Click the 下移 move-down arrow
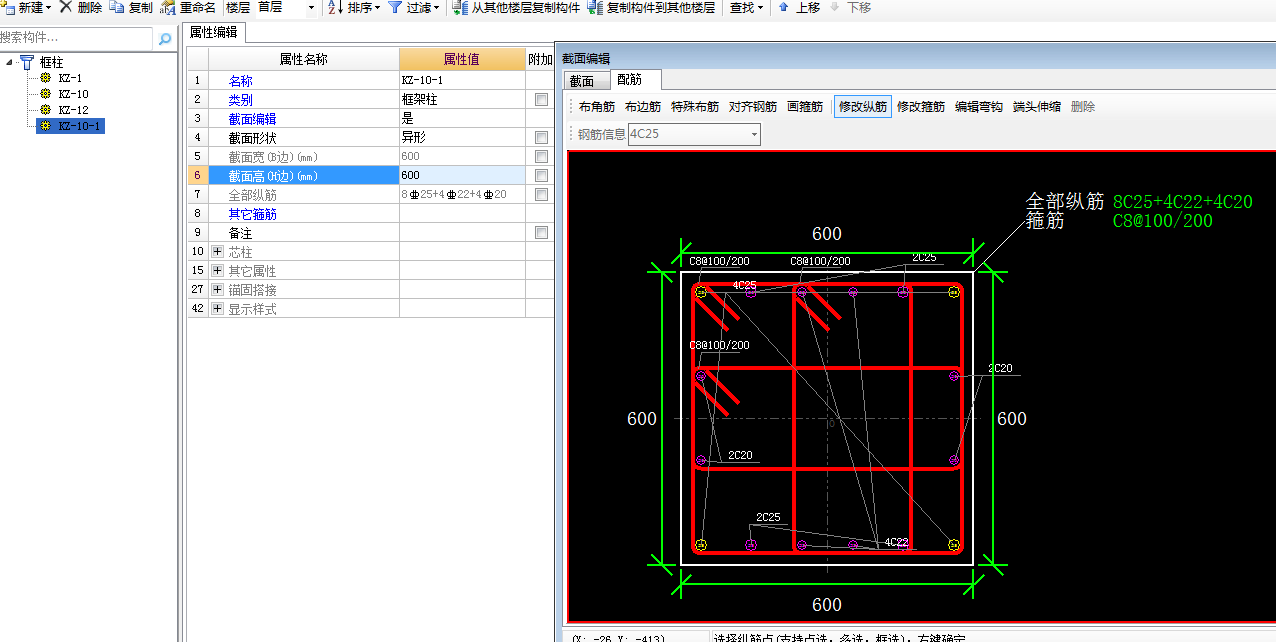 pyautogui.click(x=834, y=7)
